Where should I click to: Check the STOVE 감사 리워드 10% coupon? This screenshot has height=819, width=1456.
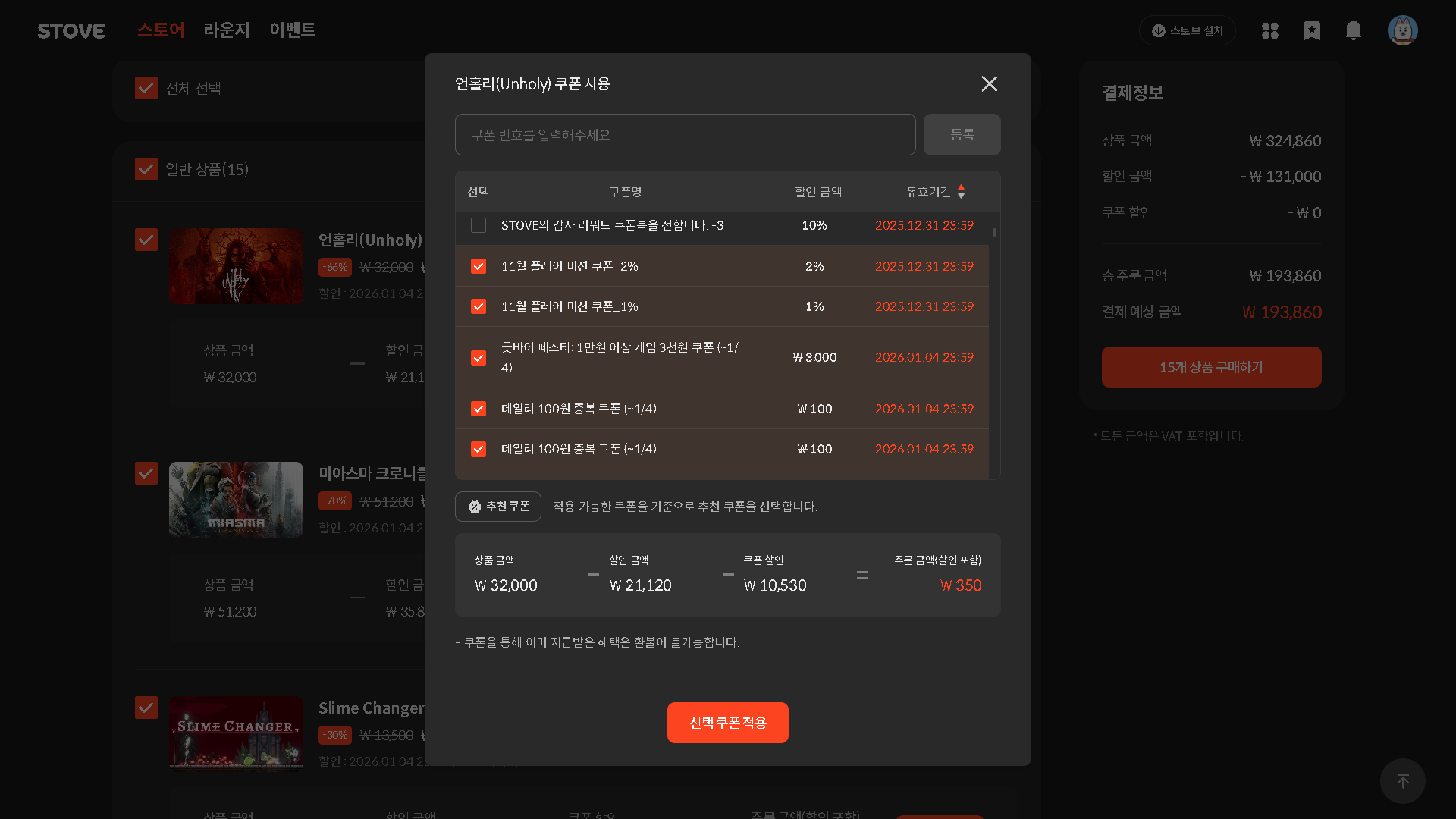click(479, 225)
